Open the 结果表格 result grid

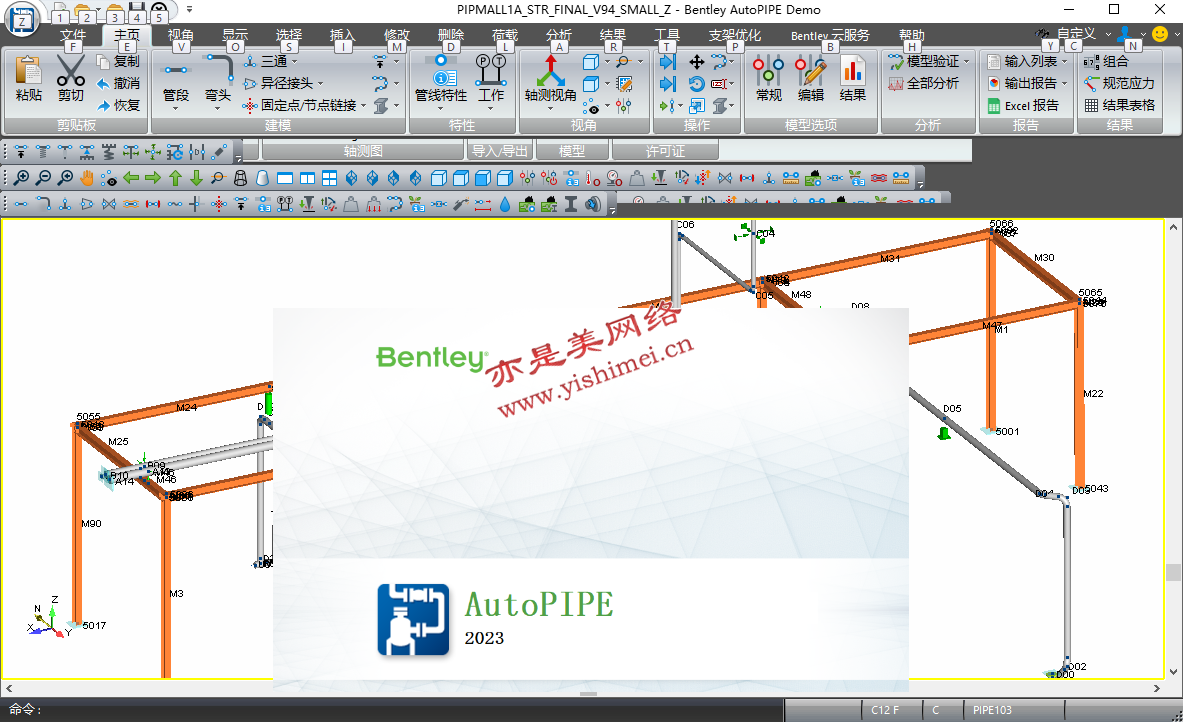pos(1119,105)
